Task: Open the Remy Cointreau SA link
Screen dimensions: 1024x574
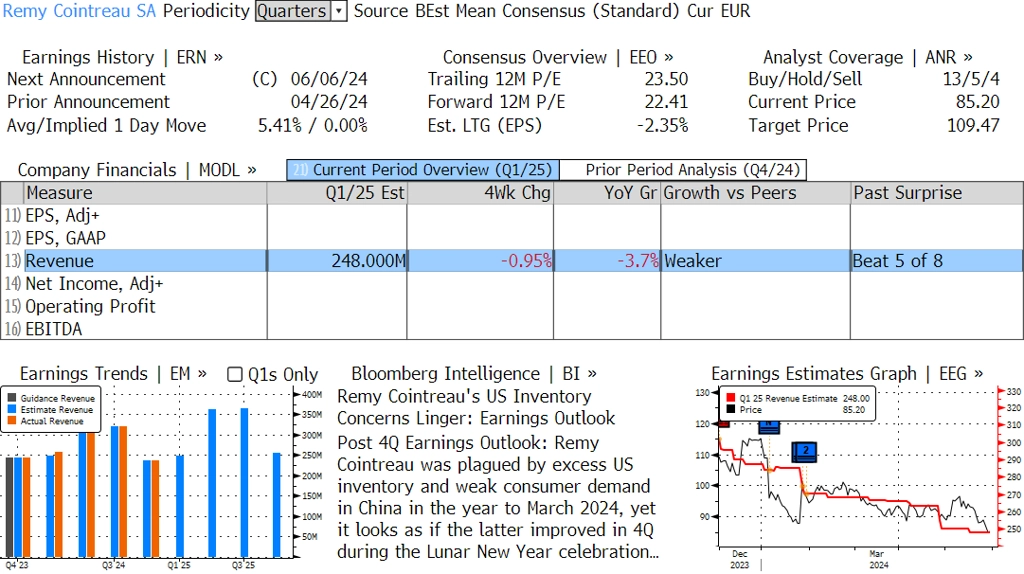Action: point(80,11)
